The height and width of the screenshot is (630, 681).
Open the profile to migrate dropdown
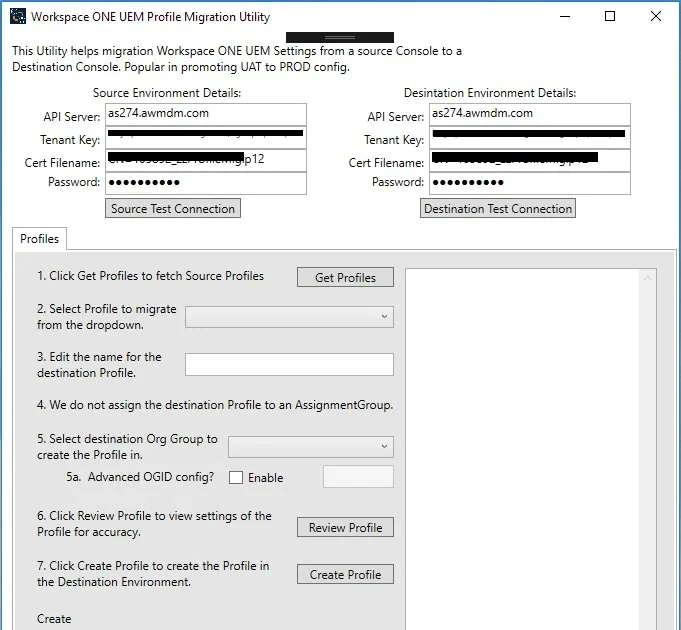(x=289, y=317)
